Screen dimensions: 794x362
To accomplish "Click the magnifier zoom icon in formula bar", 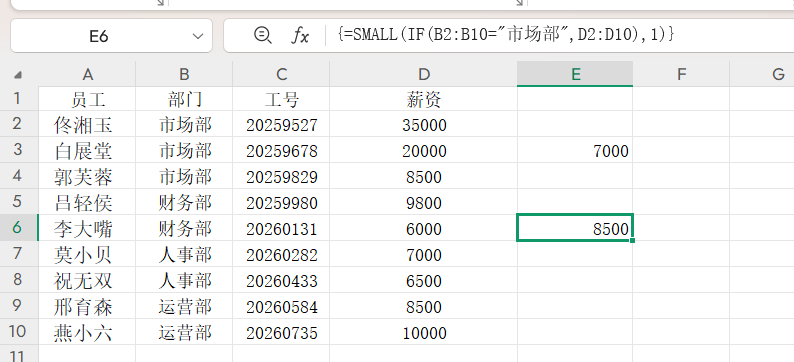I will click(263, 35).
